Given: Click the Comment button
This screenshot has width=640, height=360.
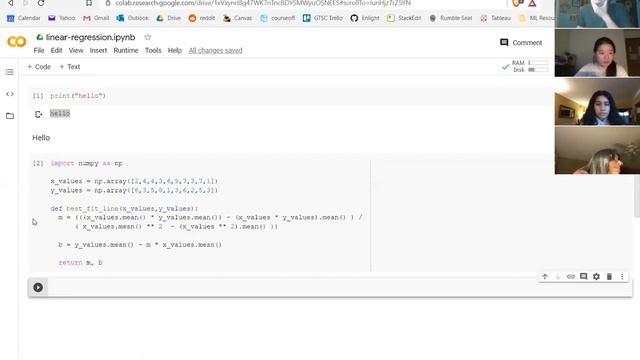Looking at the screenshot, I should 521,43.
